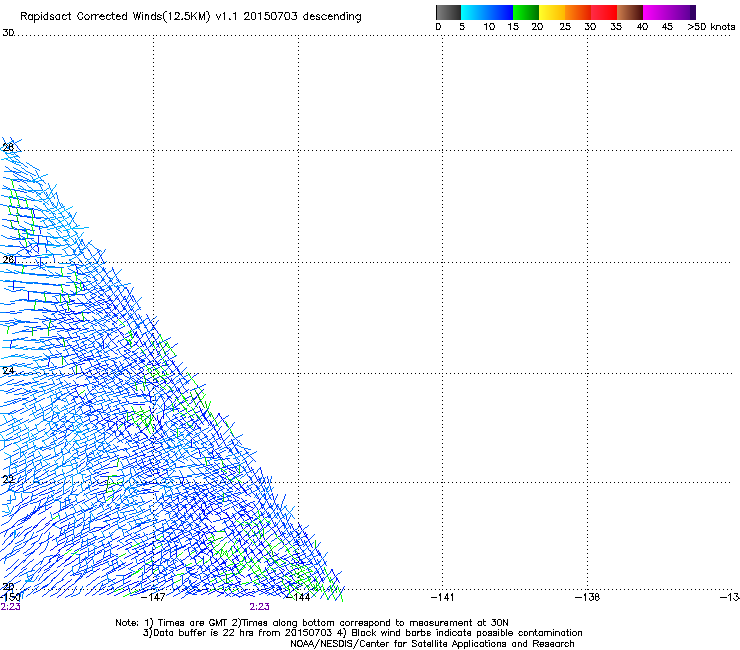The height and width of the screenshot is (650, 740).
Task: Click the cyan 5-10 knots color segment
Action: click(x=474, y=12)
